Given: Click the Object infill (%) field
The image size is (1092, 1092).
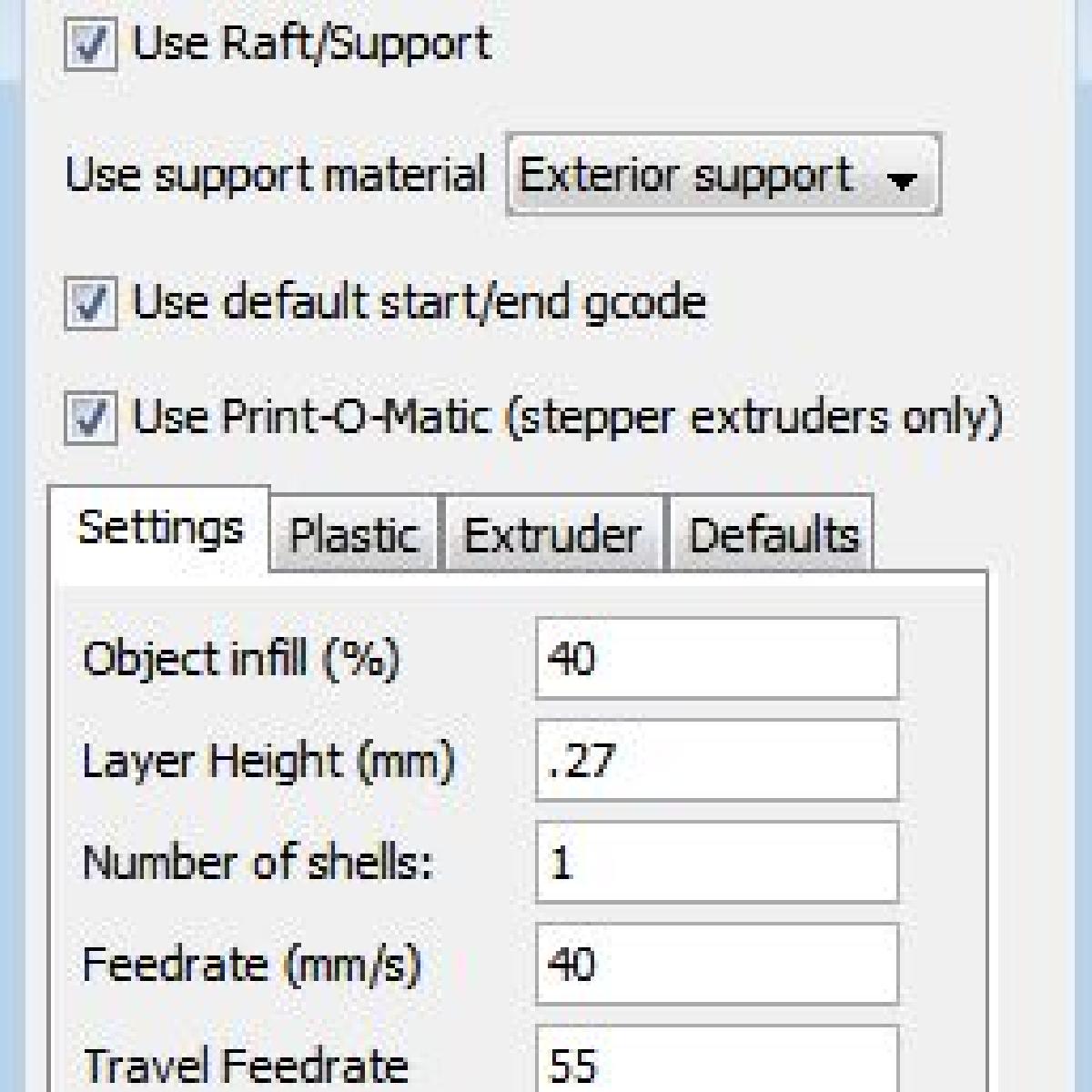Looking at the screenshot, I should 716,658.
